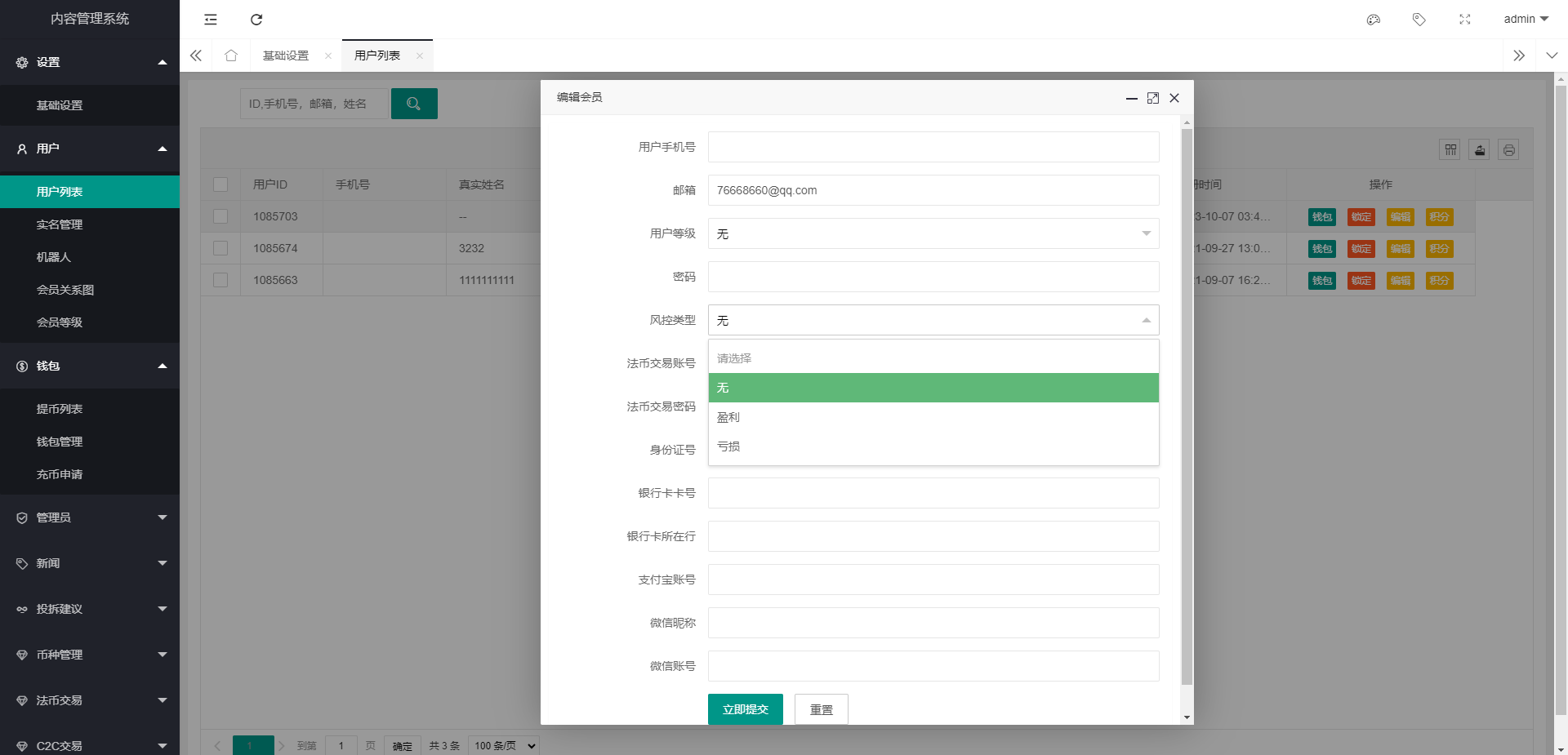
Task: Check the box for user 1085674
Action: [x=220, y=248]
